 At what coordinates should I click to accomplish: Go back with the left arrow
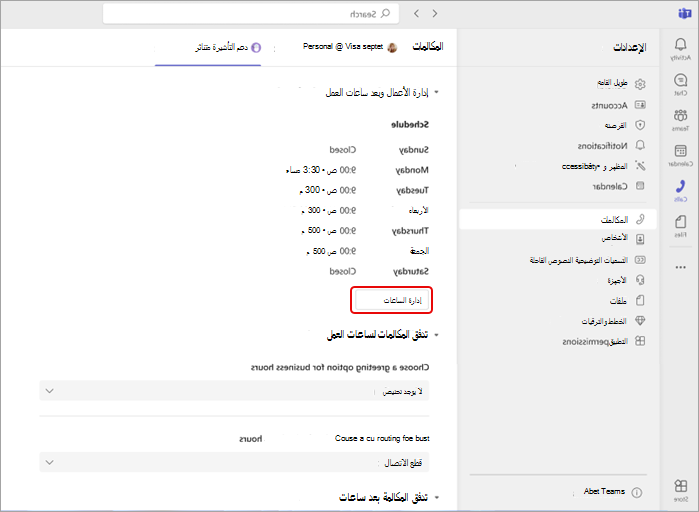(416, 13)
